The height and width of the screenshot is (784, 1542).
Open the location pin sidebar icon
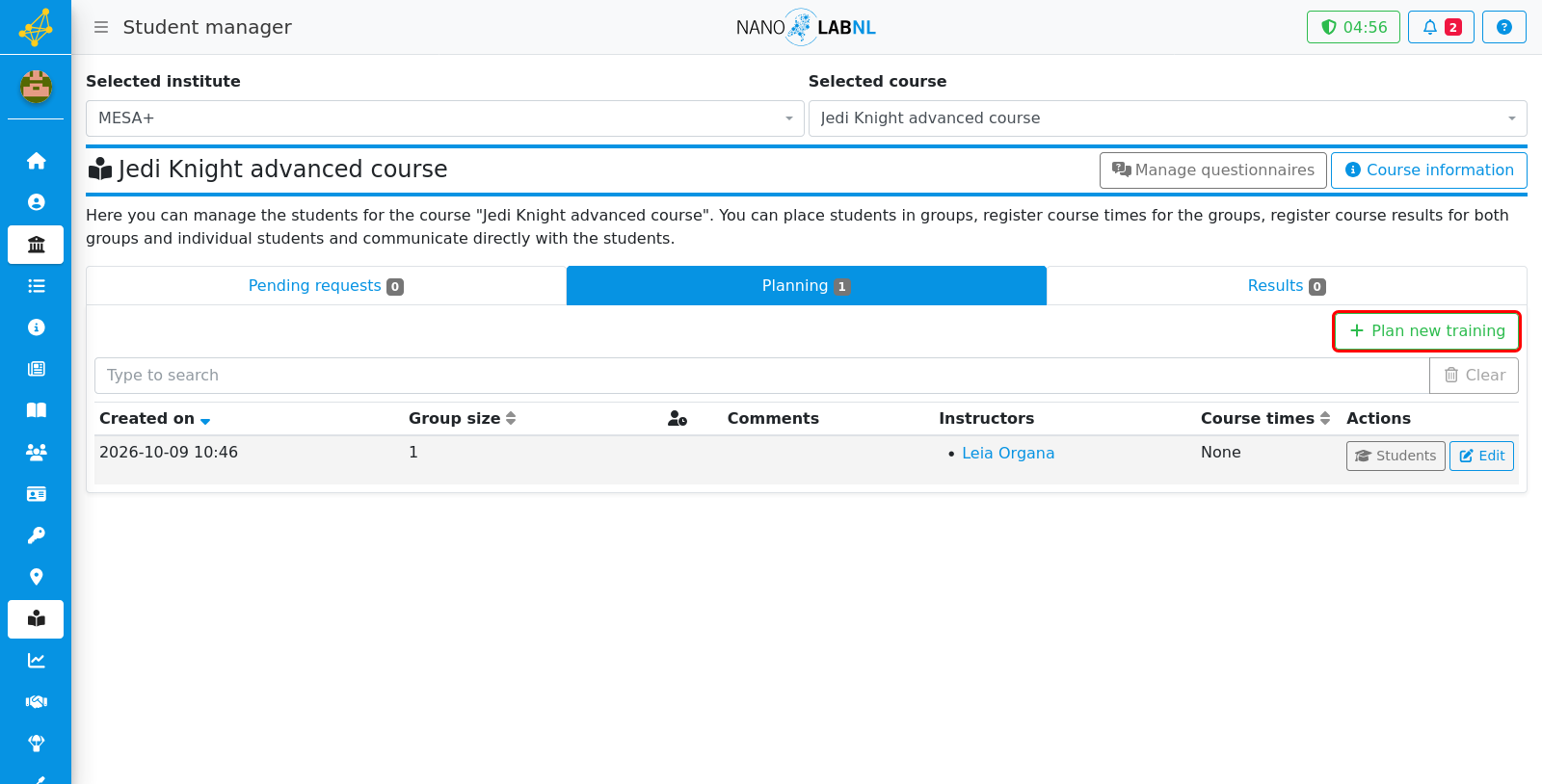pyautogui.click(x=36, y=577)
